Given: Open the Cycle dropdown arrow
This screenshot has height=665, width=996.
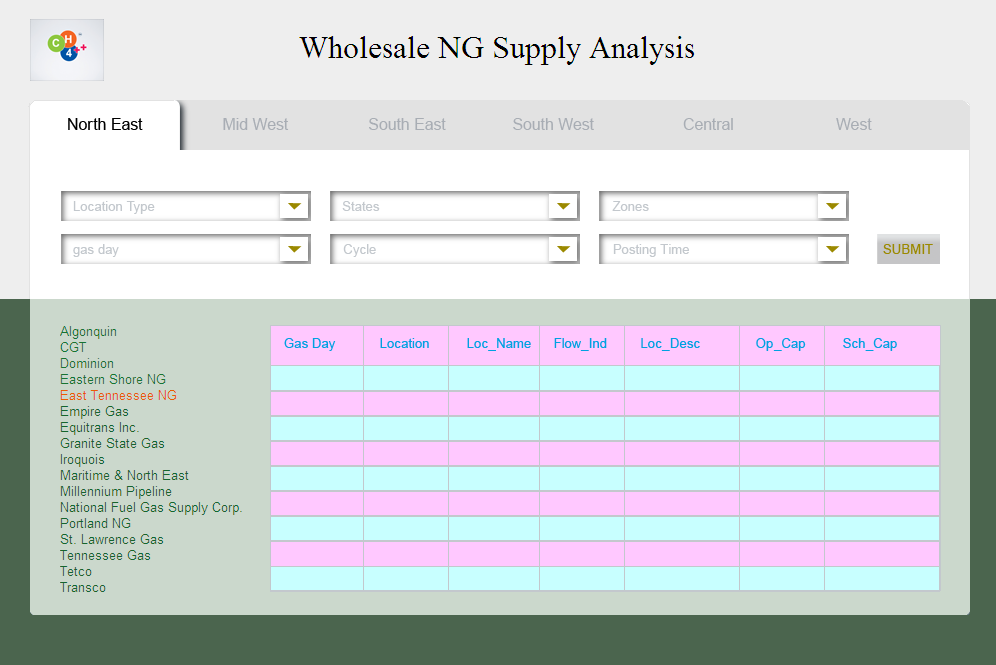Looking at the screenshot, I should point(563,249).
